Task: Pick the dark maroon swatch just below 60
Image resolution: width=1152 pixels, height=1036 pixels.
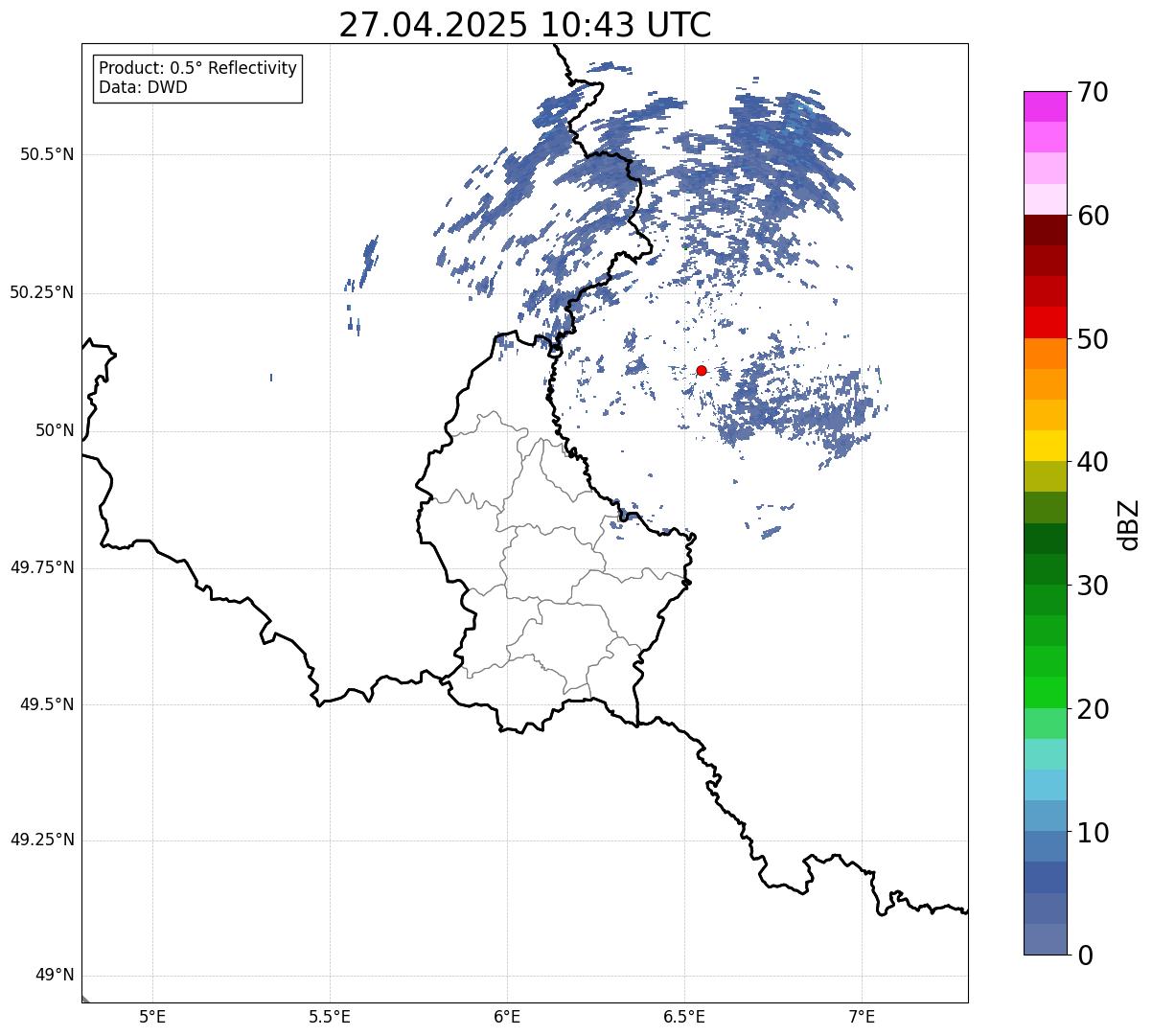Action: pos(1045,230)
